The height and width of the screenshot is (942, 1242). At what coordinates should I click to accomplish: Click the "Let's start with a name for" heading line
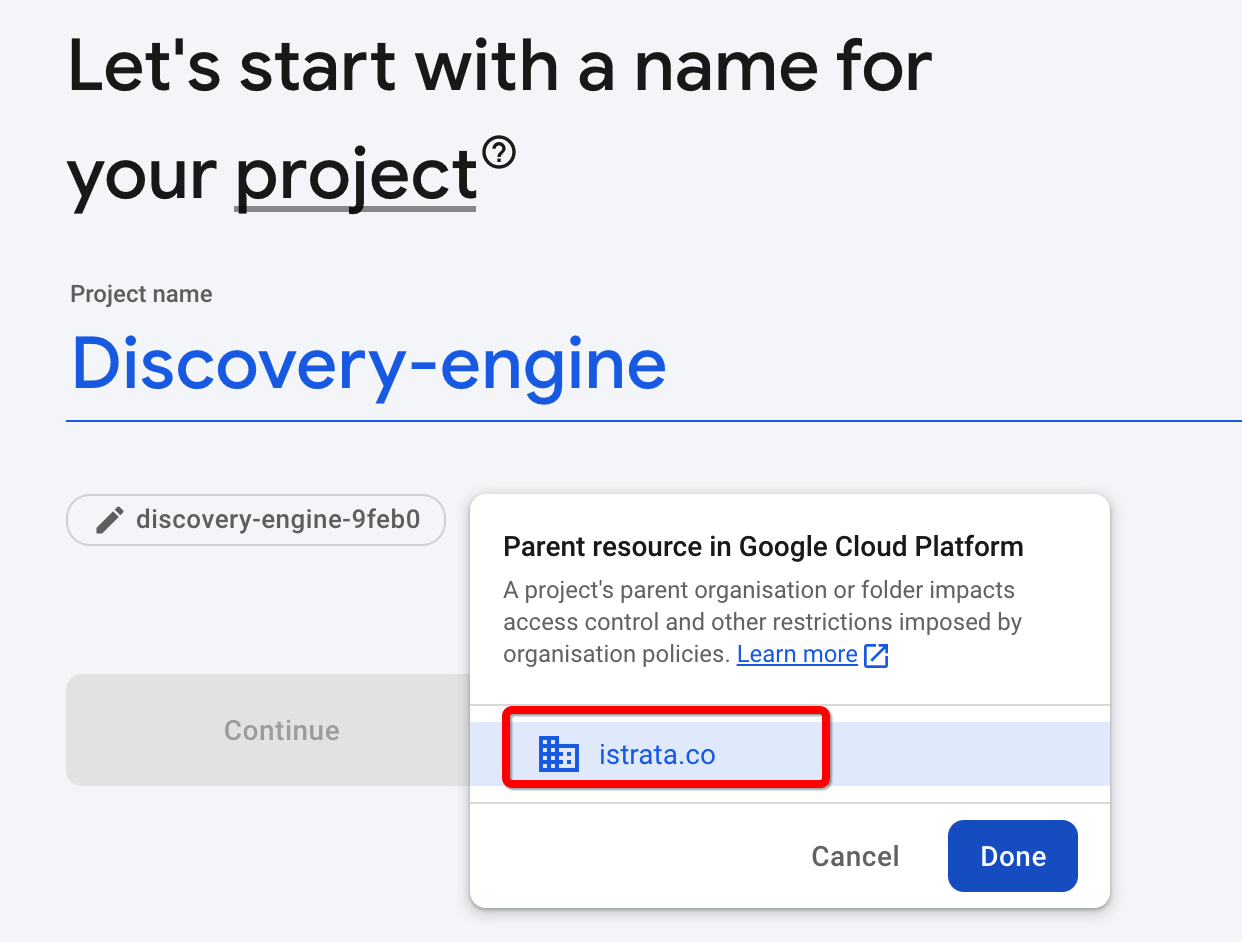[499, 66]
